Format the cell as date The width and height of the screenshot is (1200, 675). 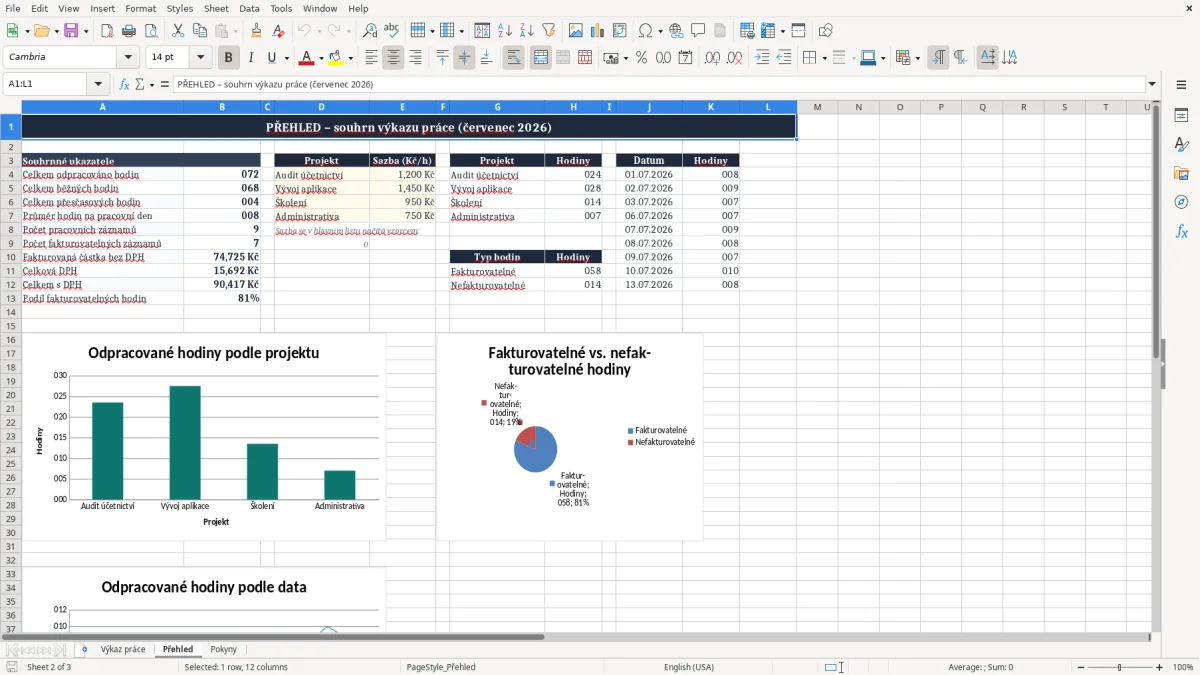pos(685,57)
